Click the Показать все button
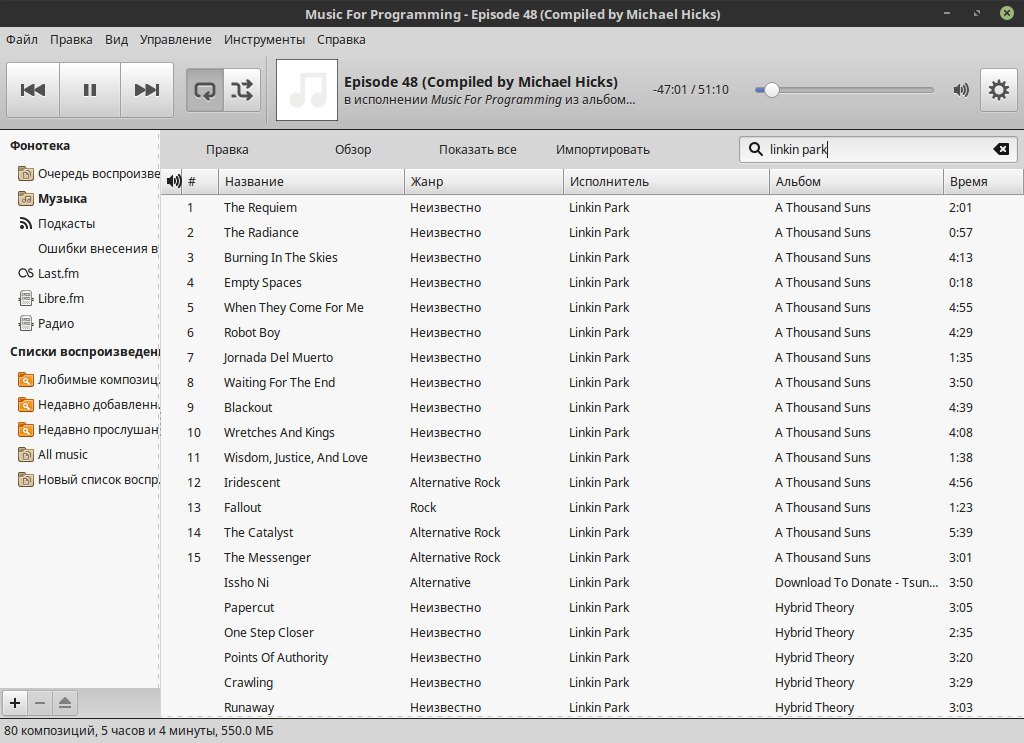 [x=477, y=150]
